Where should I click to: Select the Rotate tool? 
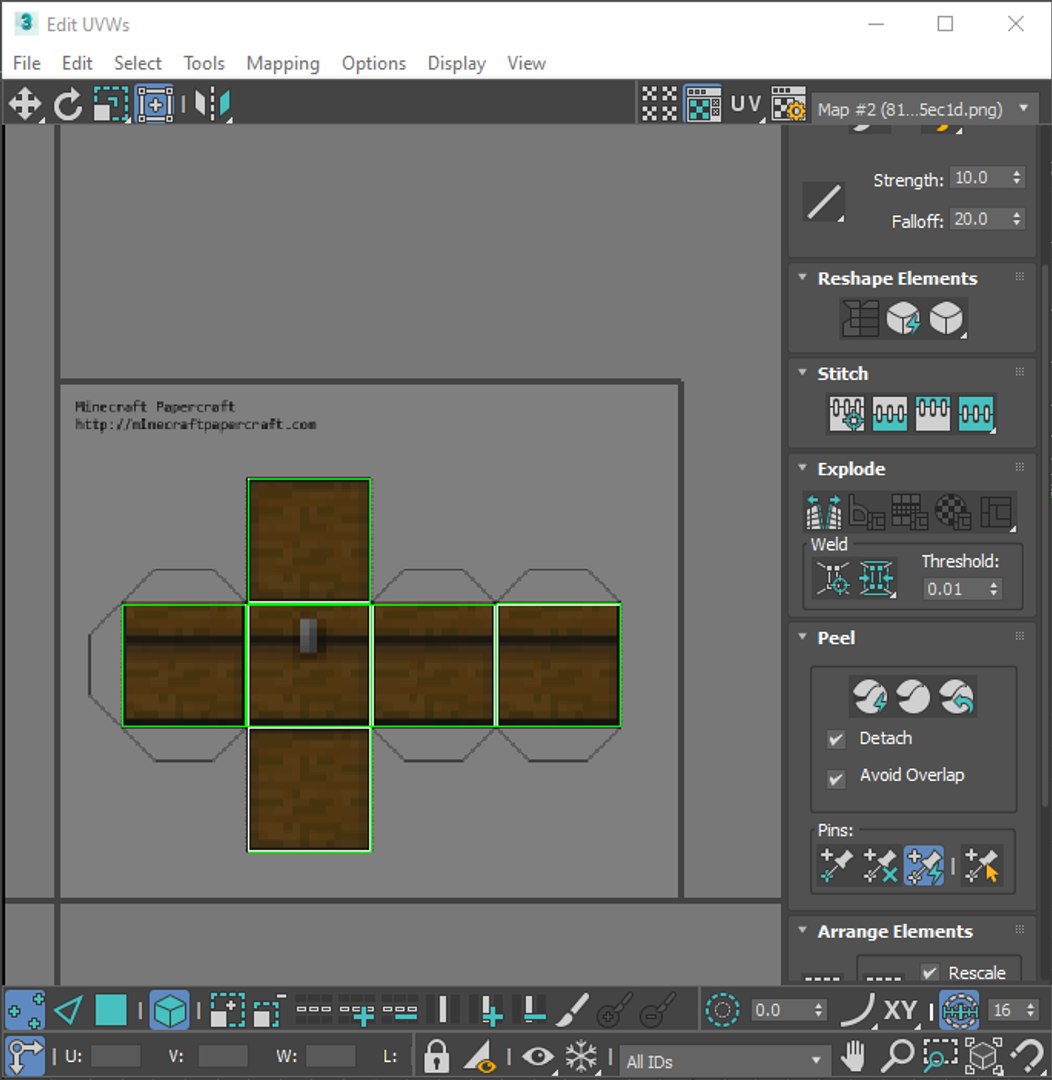point(68,105)
